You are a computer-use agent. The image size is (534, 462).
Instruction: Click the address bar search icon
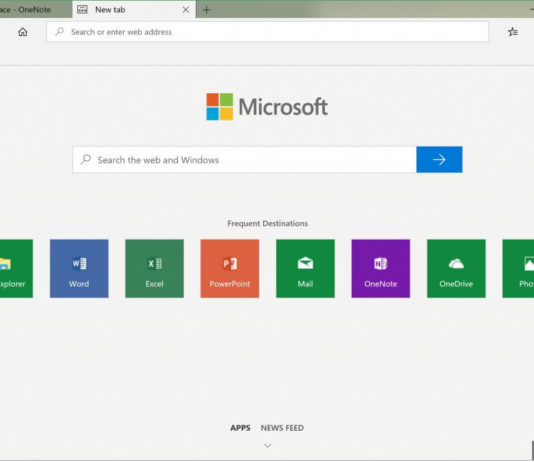click(x=60, y=32)
